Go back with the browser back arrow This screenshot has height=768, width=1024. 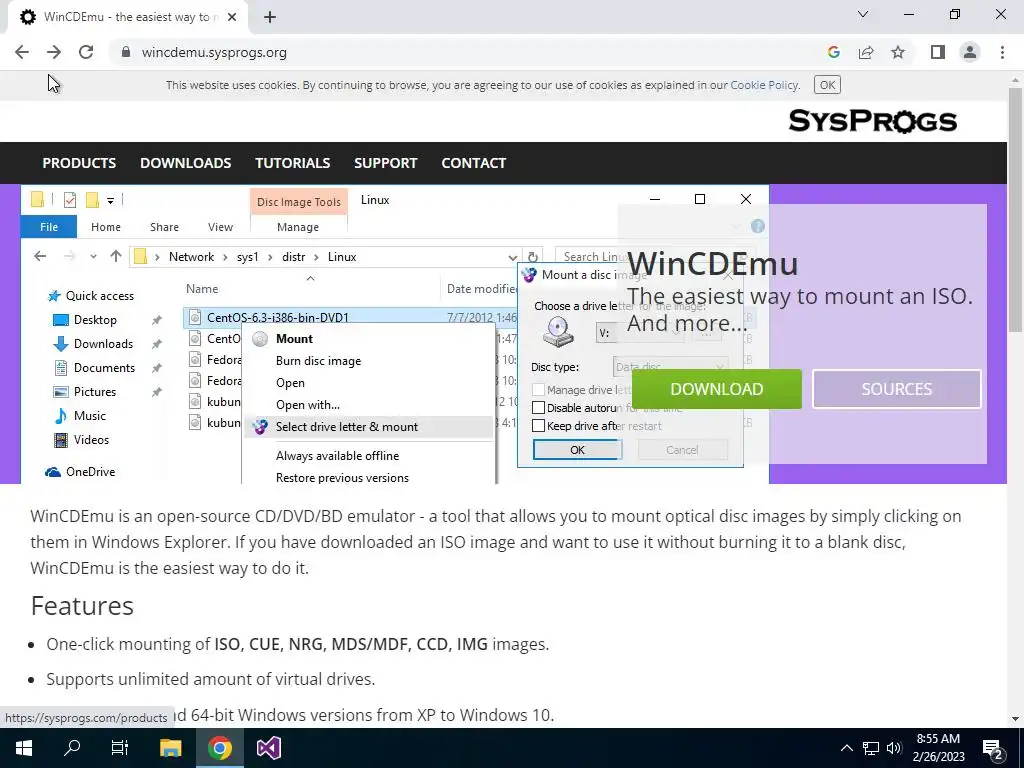click(22, 52)
